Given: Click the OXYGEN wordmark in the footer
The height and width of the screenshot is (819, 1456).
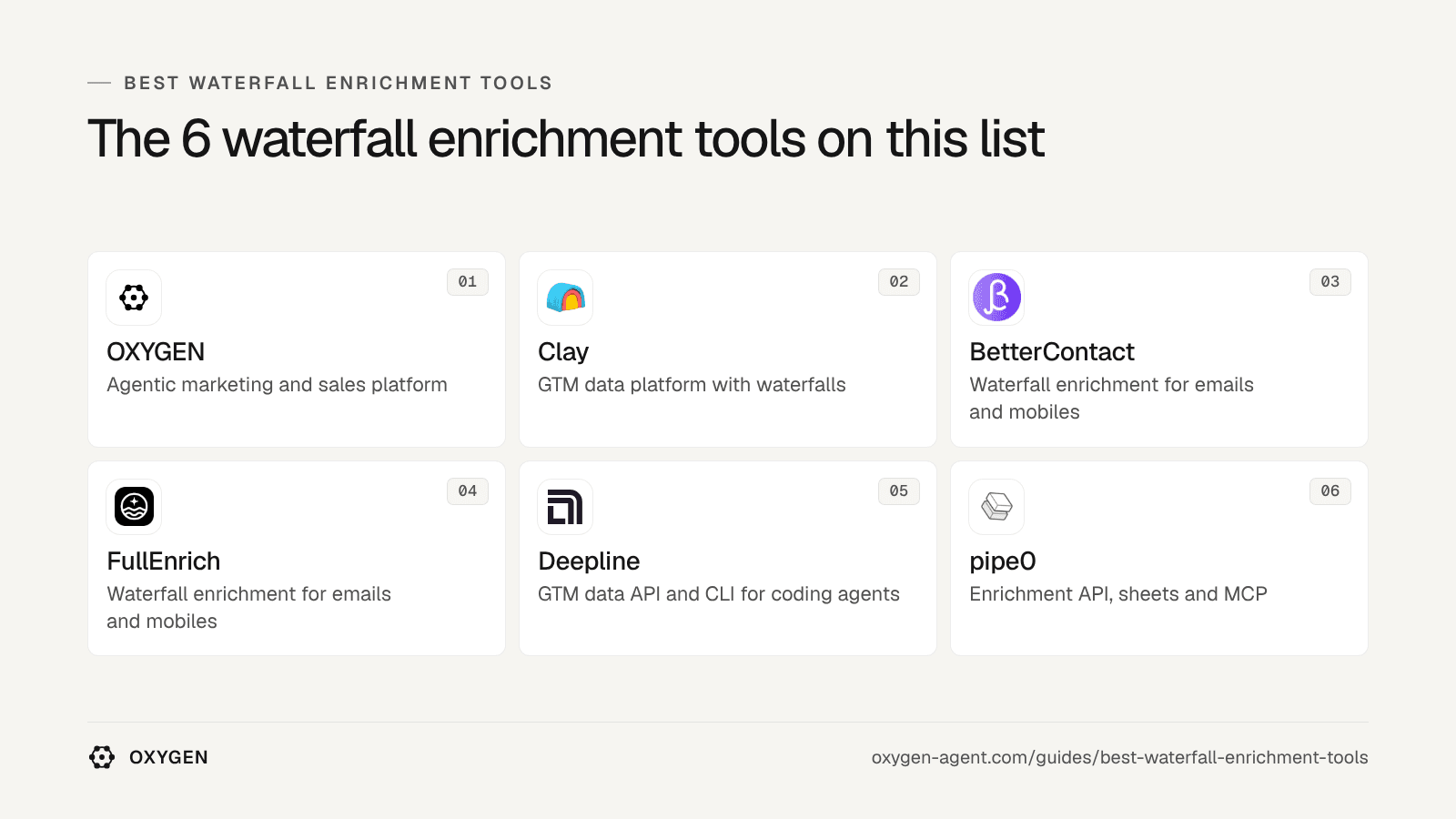Looking at the screenshot, I should (x=168, y=757).
